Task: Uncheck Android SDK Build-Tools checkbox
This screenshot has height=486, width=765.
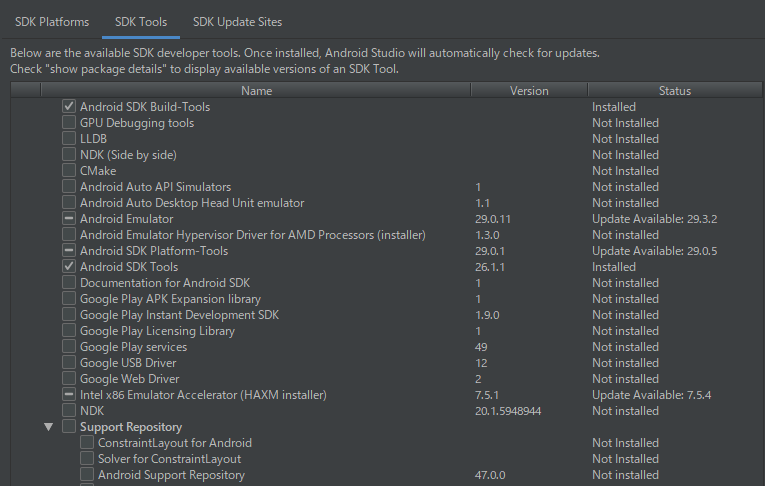Action: tap(69, 106)
